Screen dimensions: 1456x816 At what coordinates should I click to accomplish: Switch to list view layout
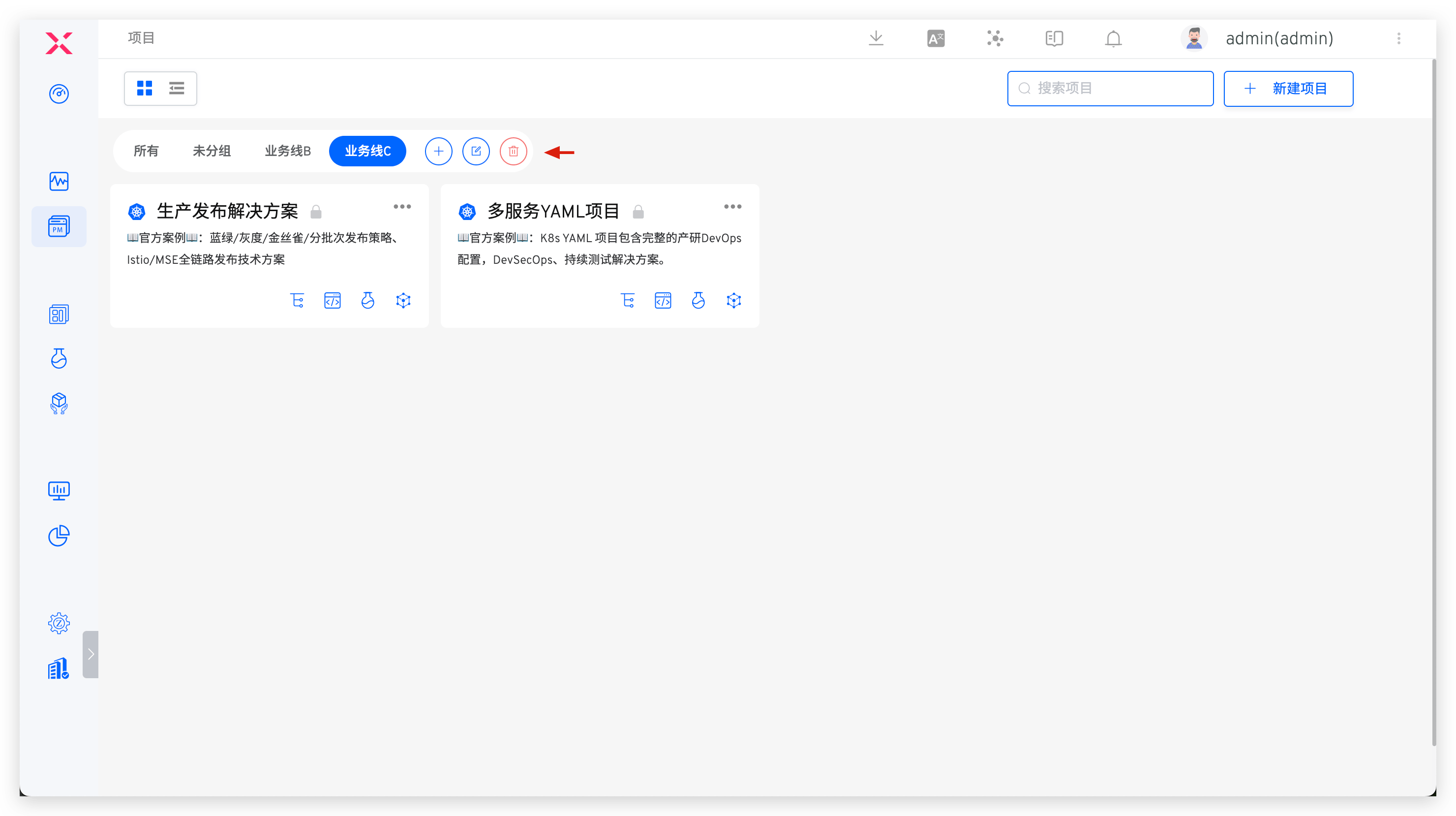[x=177, y=88]
